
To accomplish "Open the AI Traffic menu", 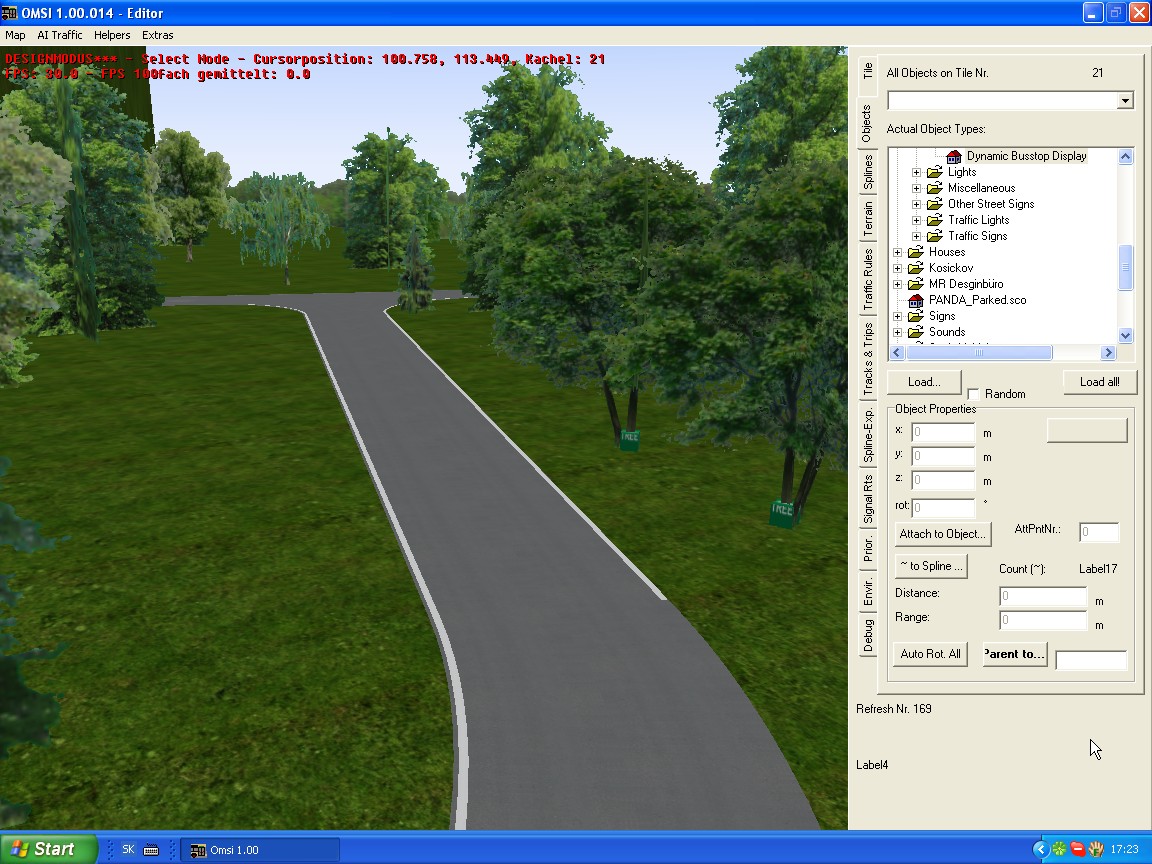I will [x=60, y=35].
